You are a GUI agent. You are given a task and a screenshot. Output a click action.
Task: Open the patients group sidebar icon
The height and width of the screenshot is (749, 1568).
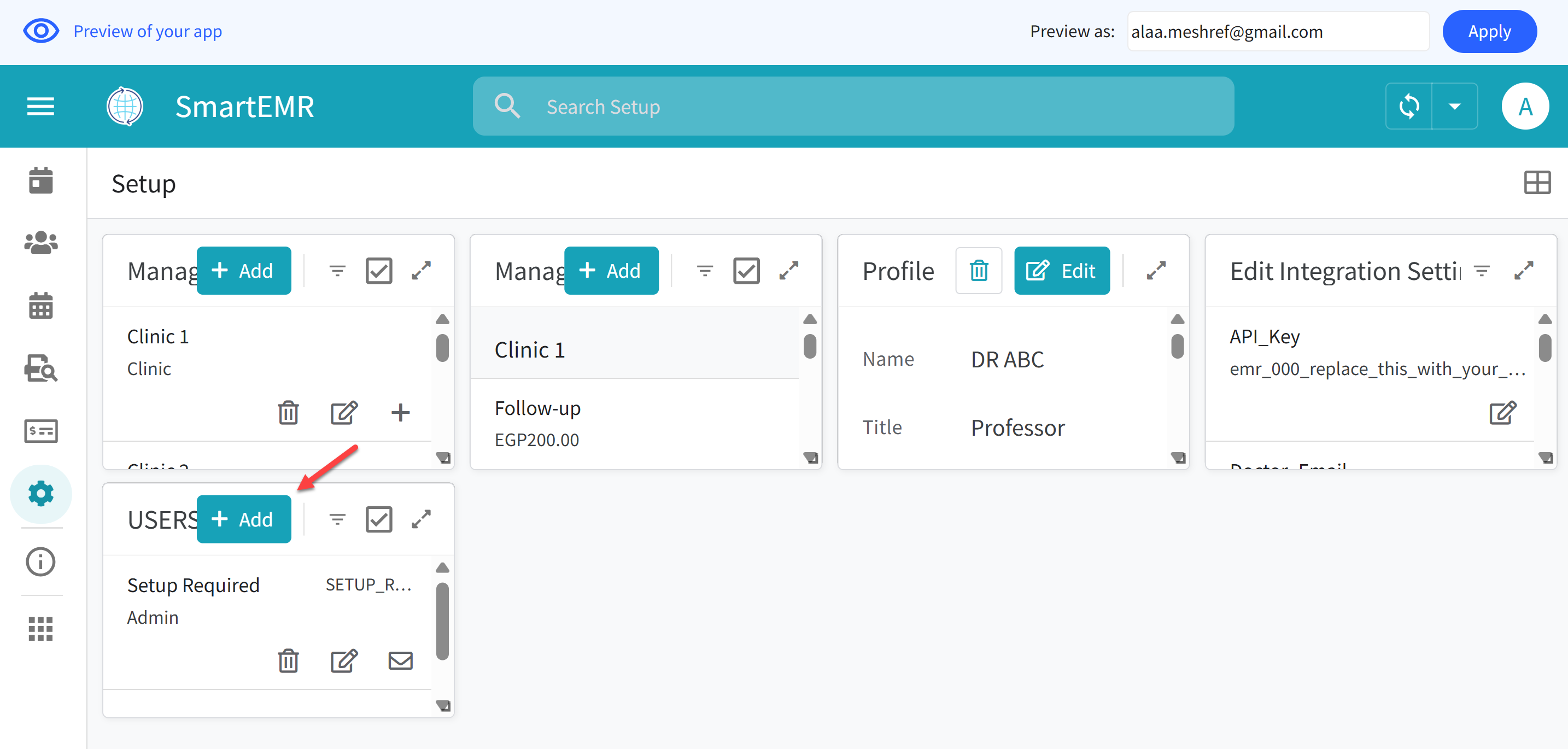(41, 243)
